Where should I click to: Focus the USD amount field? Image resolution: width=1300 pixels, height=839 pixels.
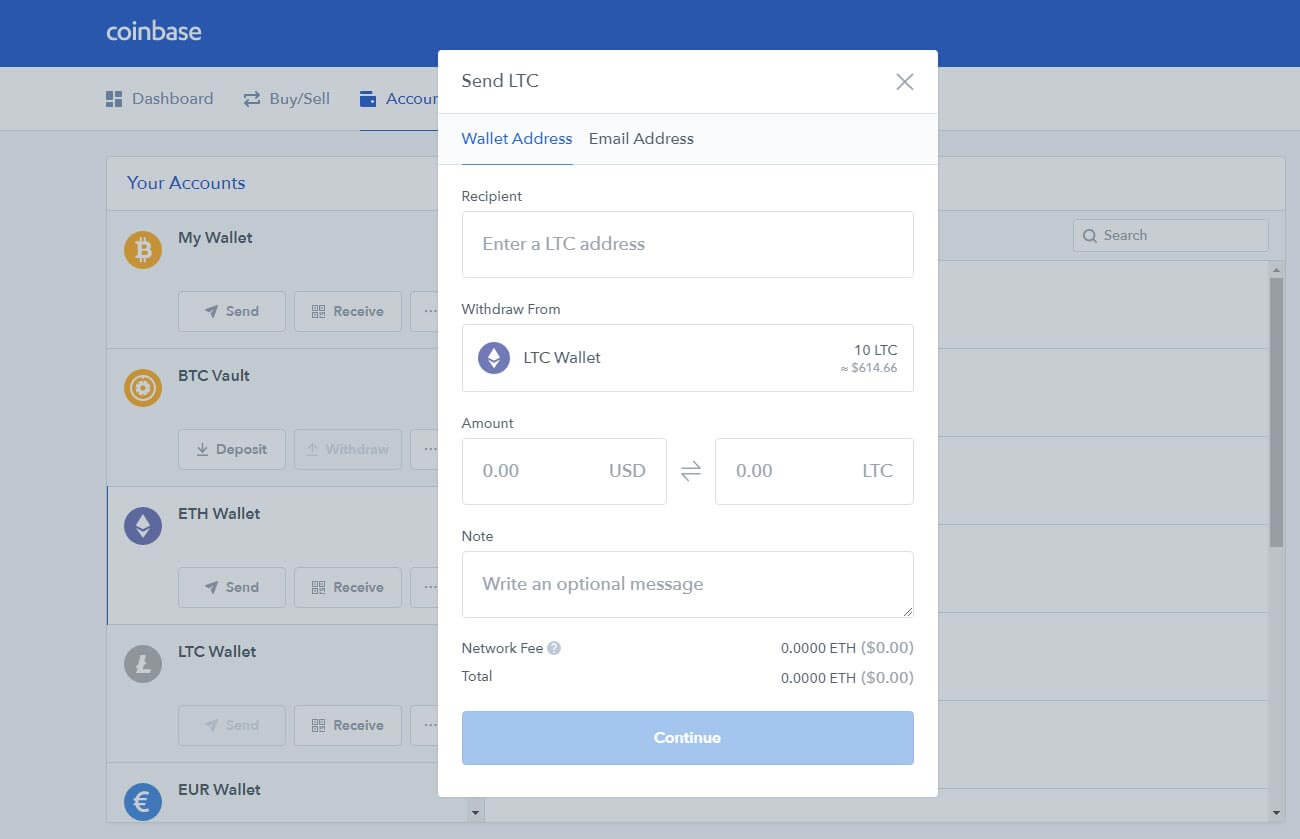click(x=564, y=471)
